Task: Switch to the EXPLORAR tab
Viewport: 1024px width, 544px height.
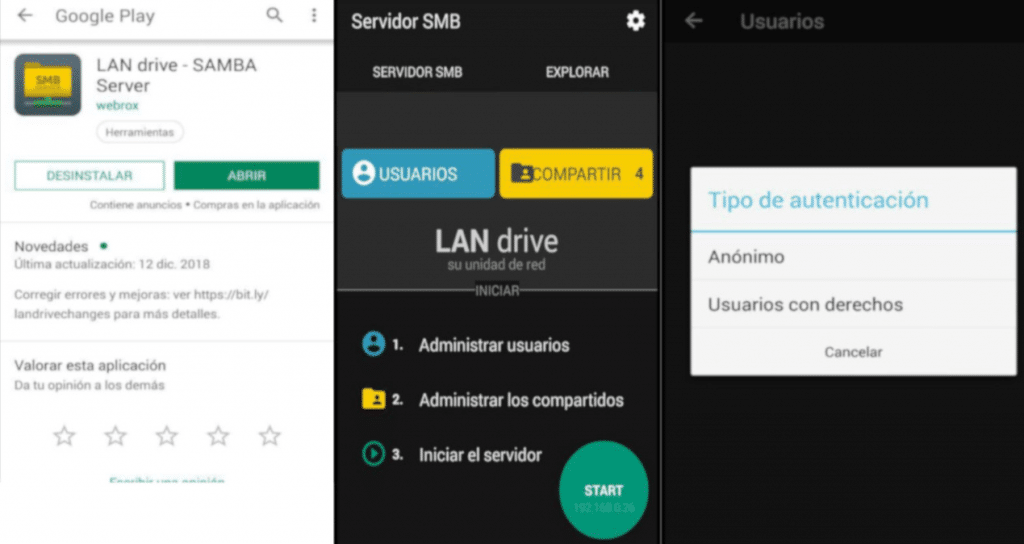Action: [577, 72]
